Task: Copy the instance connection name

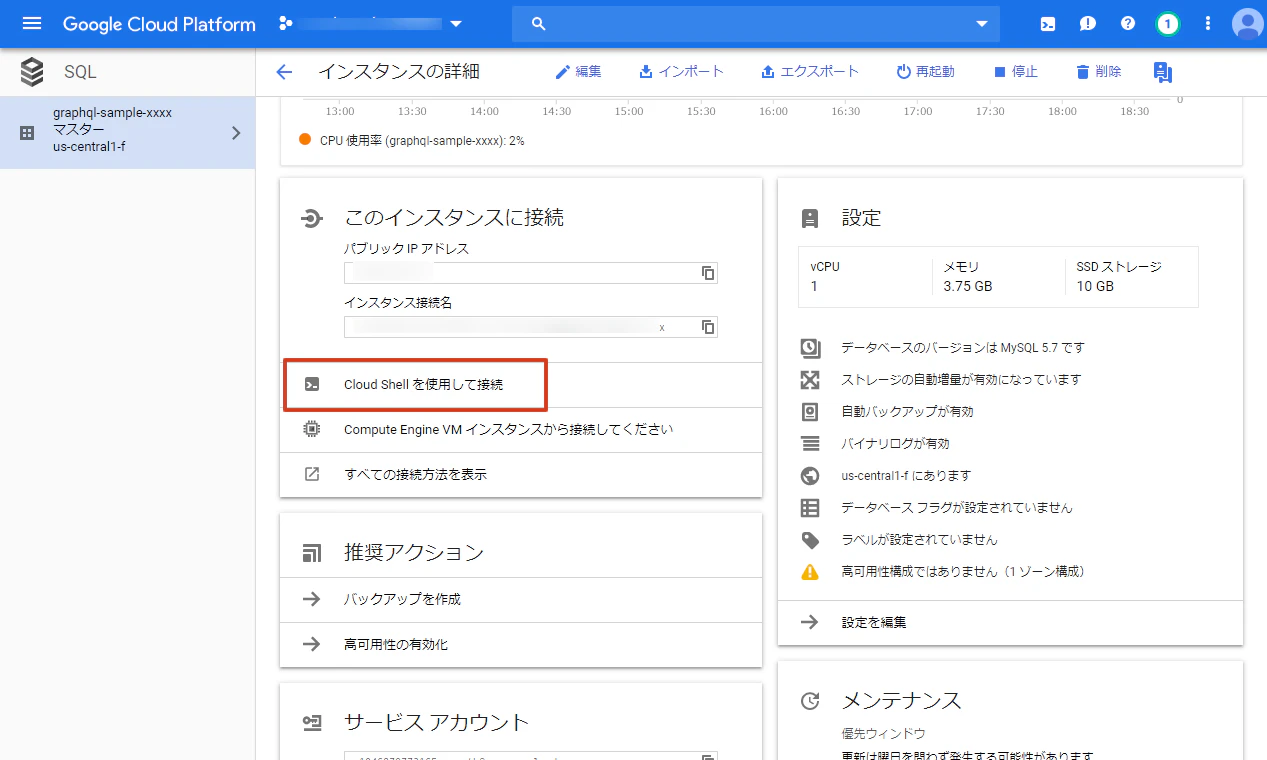Action: click(x=708, y=327)
